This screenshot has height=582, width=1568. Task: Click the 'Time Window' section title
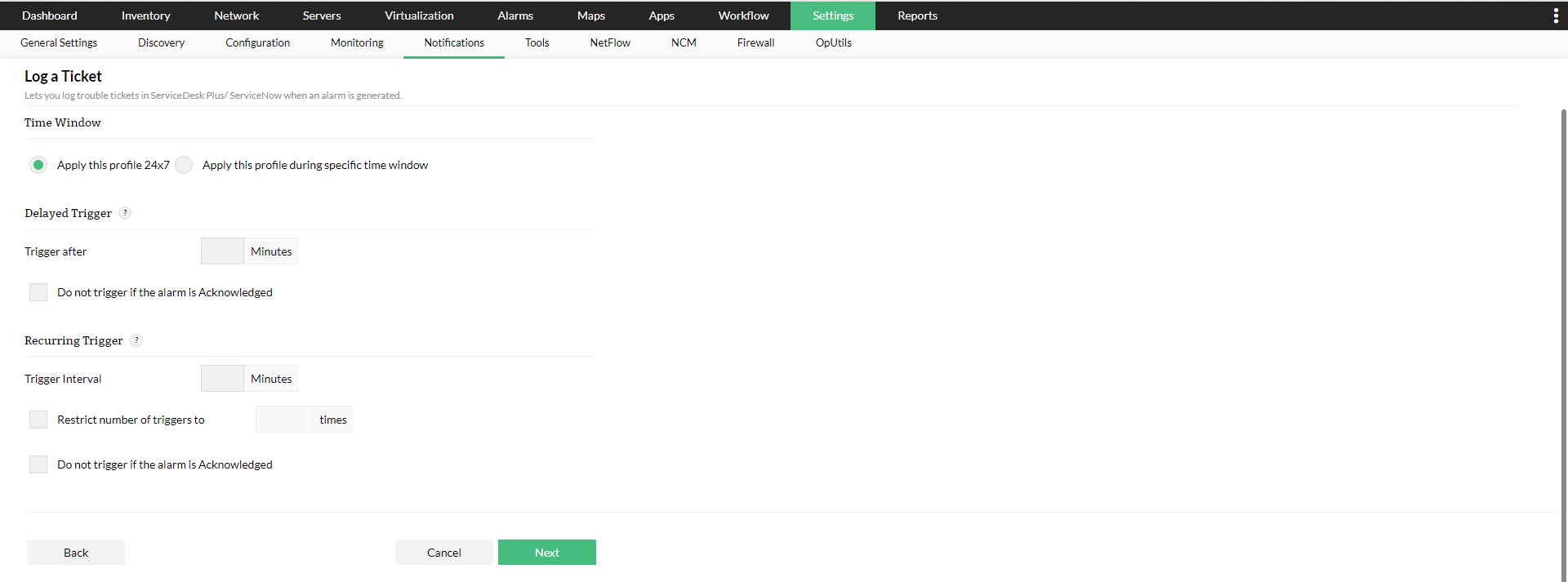click(63, 122)
